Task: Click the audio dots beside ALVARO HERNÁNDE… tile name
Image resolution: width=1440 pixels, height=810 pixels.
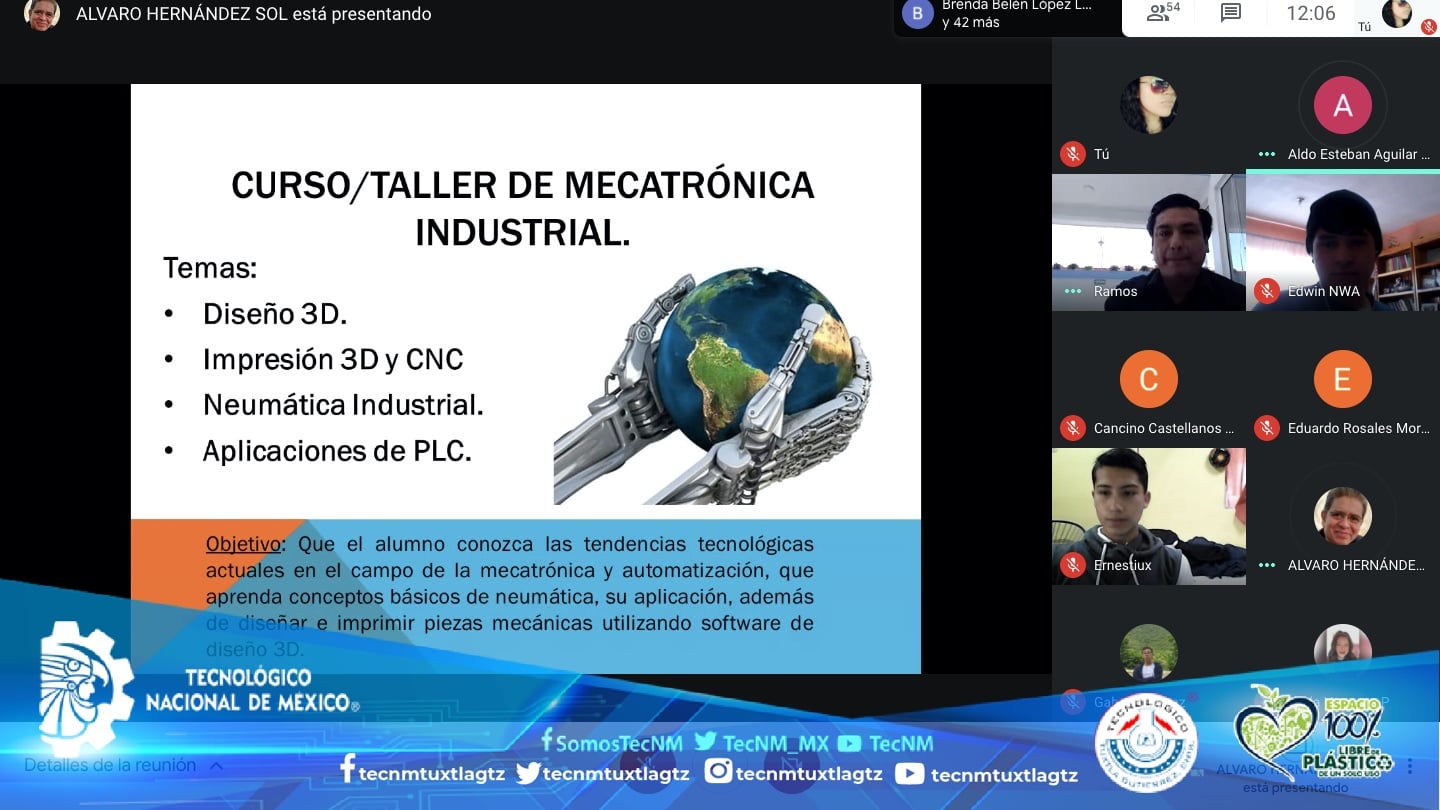Action: (x=1267, y=565)
